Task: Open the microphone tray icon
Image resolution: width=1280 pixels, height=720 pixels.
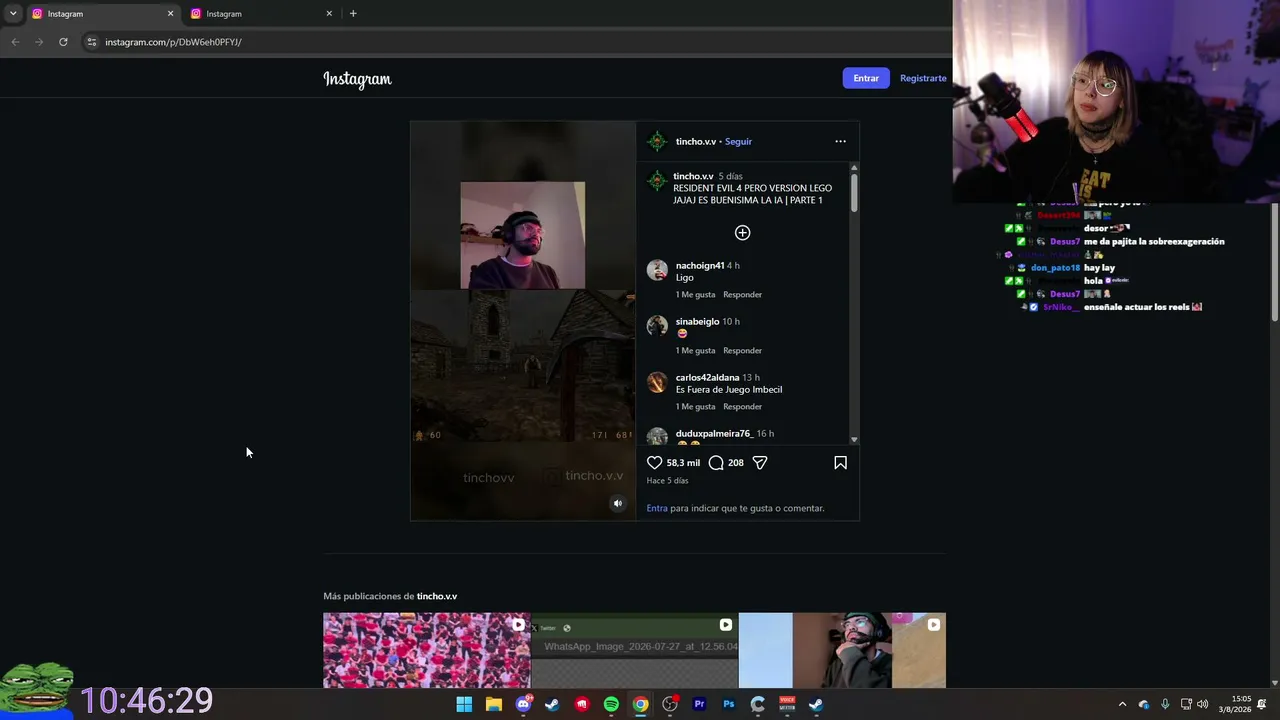Action: pos(1165,704)
